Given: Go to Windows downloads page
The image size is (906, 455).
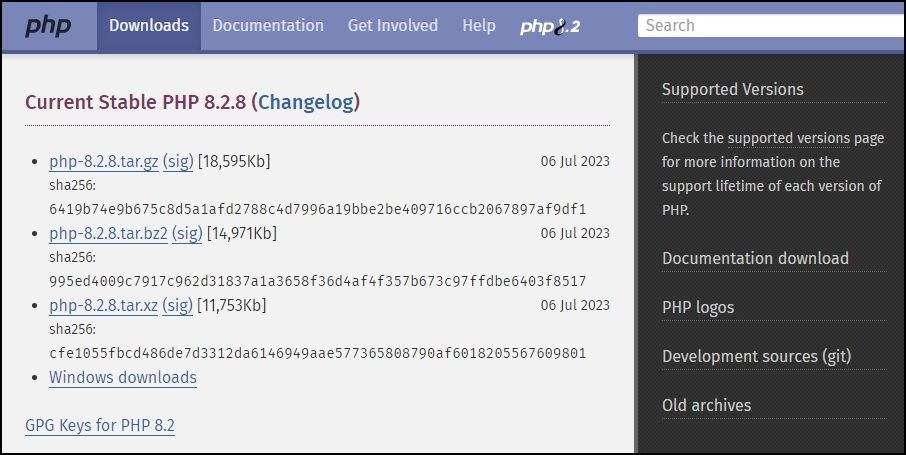Looking at the screenshot, I should (x=123, y=378).
